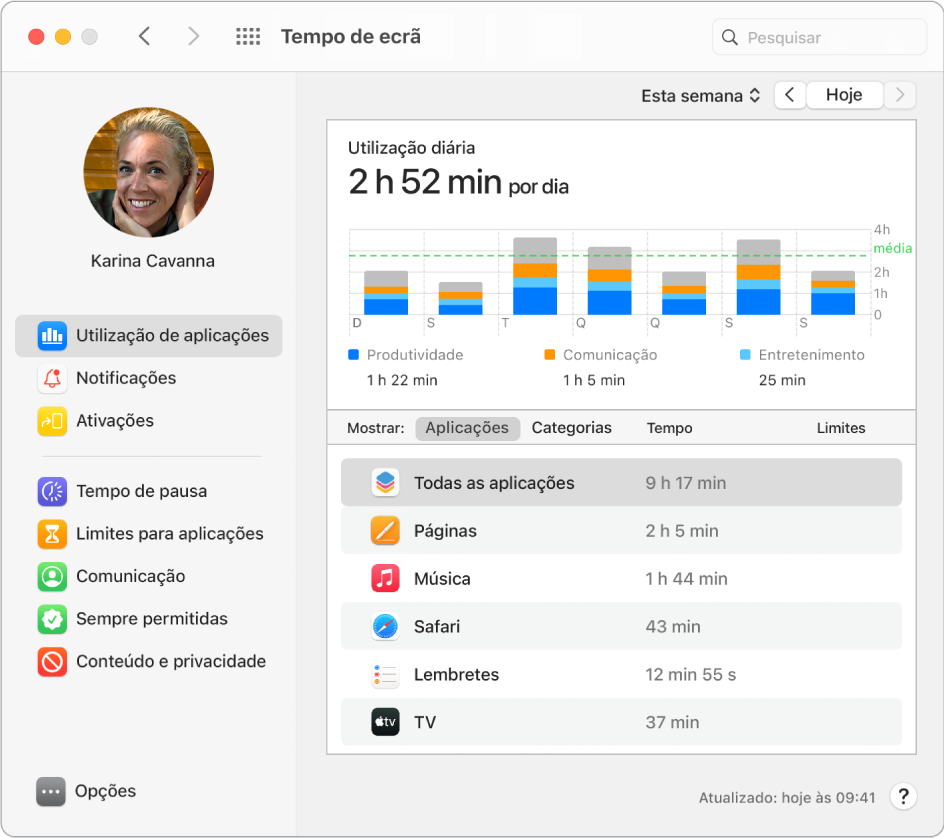This screenshot has height=838, width=944.
Task: Click the Ativações yellow icon
Action: (x=52, y=421)
